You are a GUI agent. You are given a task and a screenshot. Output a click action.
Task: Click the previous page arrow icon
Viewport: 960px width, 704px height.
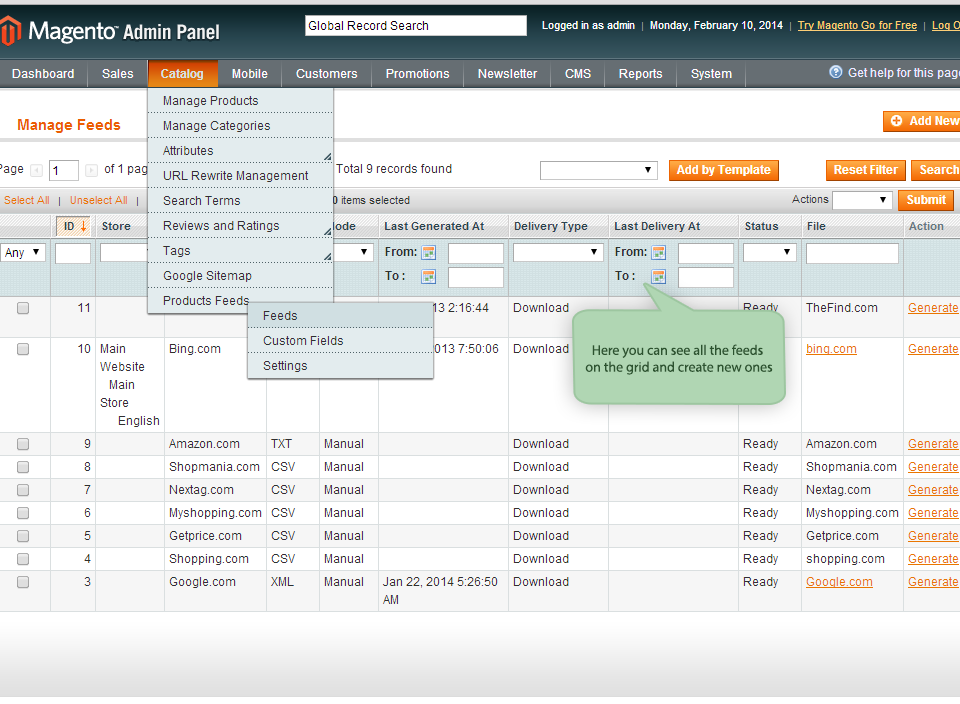click(37, 170)
